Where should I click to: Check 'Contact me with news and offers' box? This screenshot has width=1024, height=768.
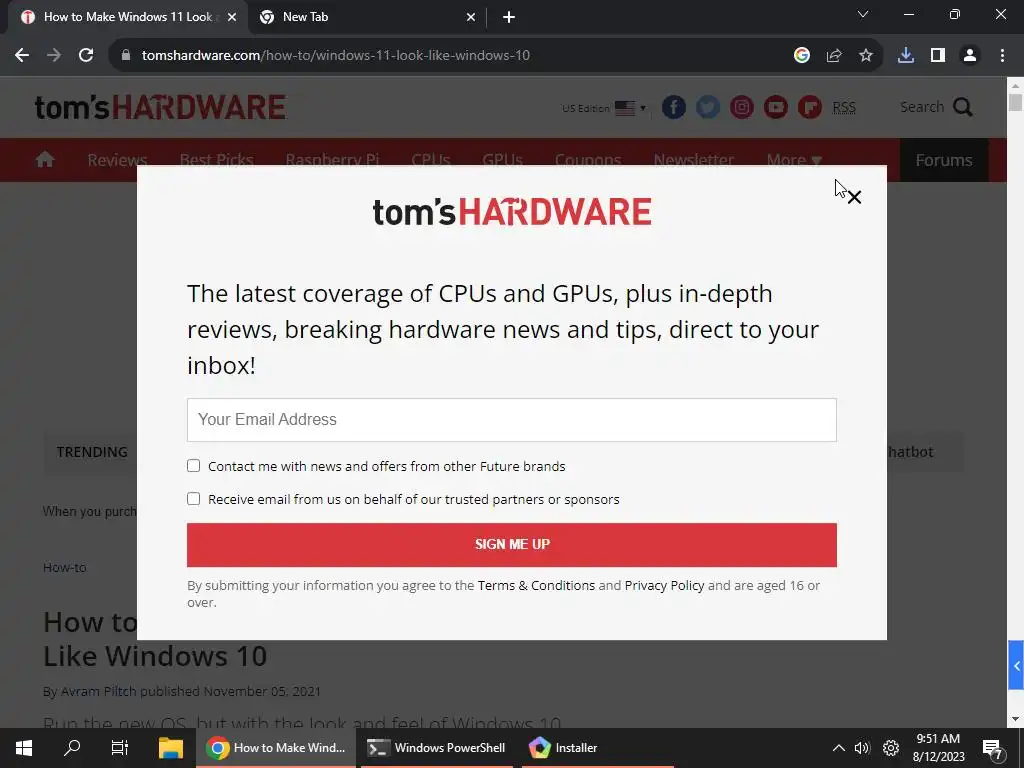click(x=193, y=466)
